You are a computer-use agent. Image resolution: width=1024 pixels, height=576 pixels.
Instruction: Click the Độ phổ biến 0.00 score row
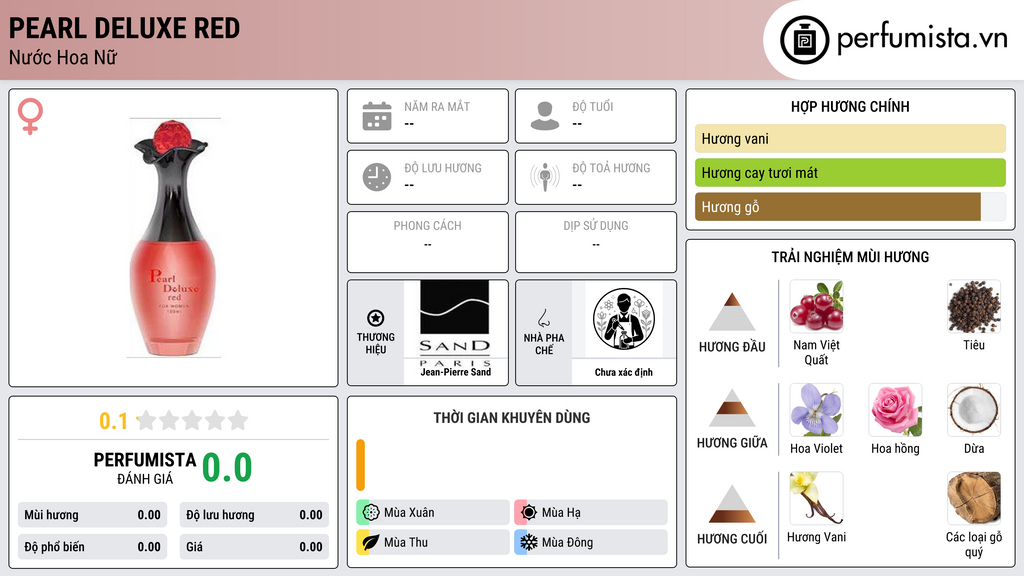pyautogui.click(x=93, y=547)
